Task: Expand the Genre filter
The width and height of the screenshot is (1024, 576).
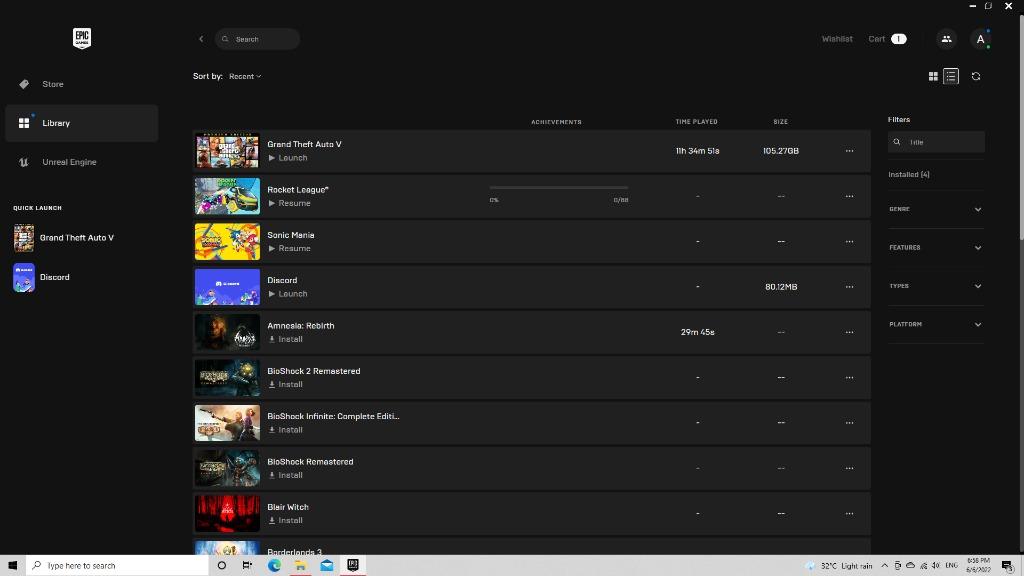Action: [x=935, y=209]
